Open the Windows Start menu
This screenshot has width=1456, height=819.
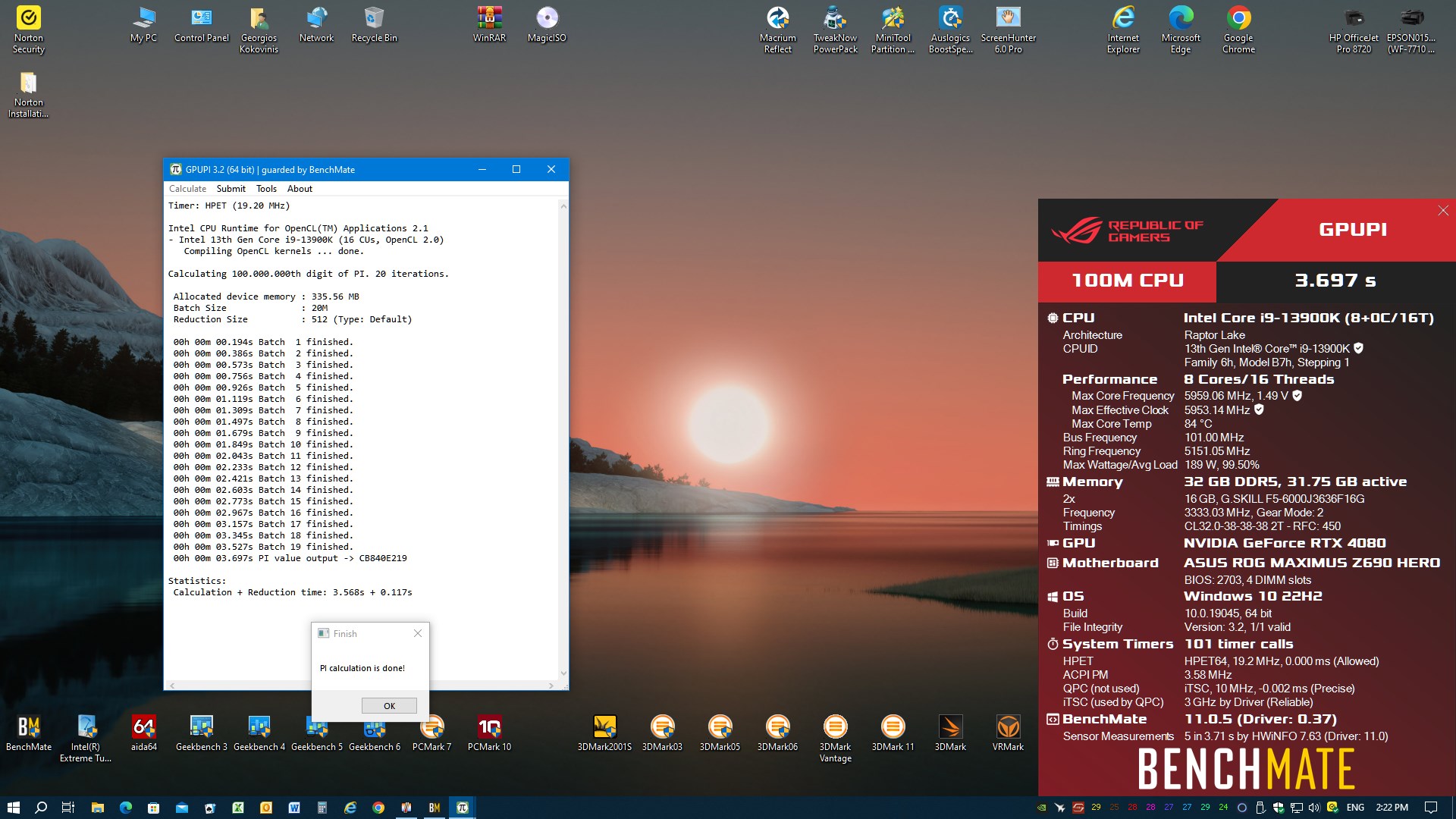[x=14, y=808]
